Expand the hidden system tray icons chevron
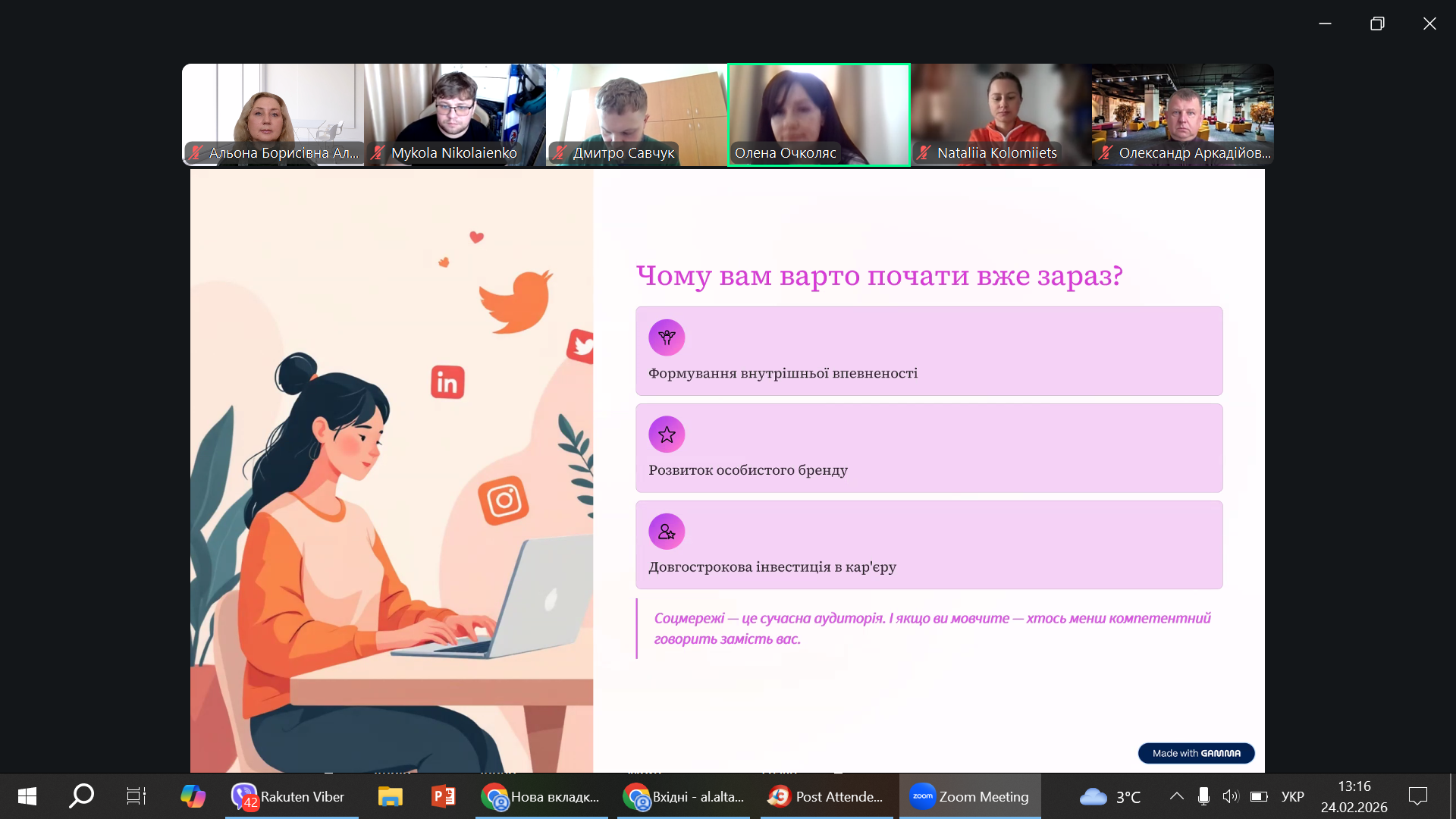Viewport: 1456px width, 819px height. tap(1176, 796)
